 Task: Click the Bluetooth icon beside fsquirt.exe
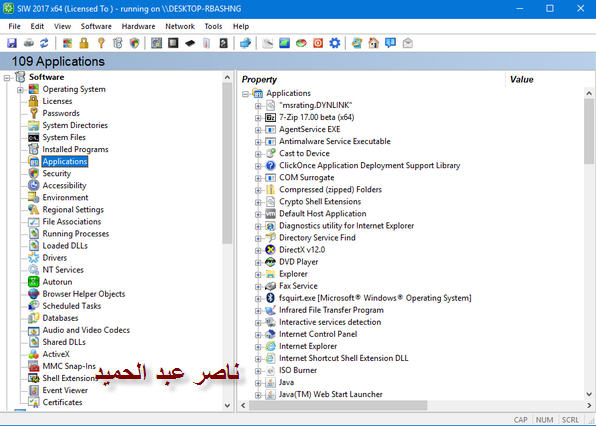[270, 298]
